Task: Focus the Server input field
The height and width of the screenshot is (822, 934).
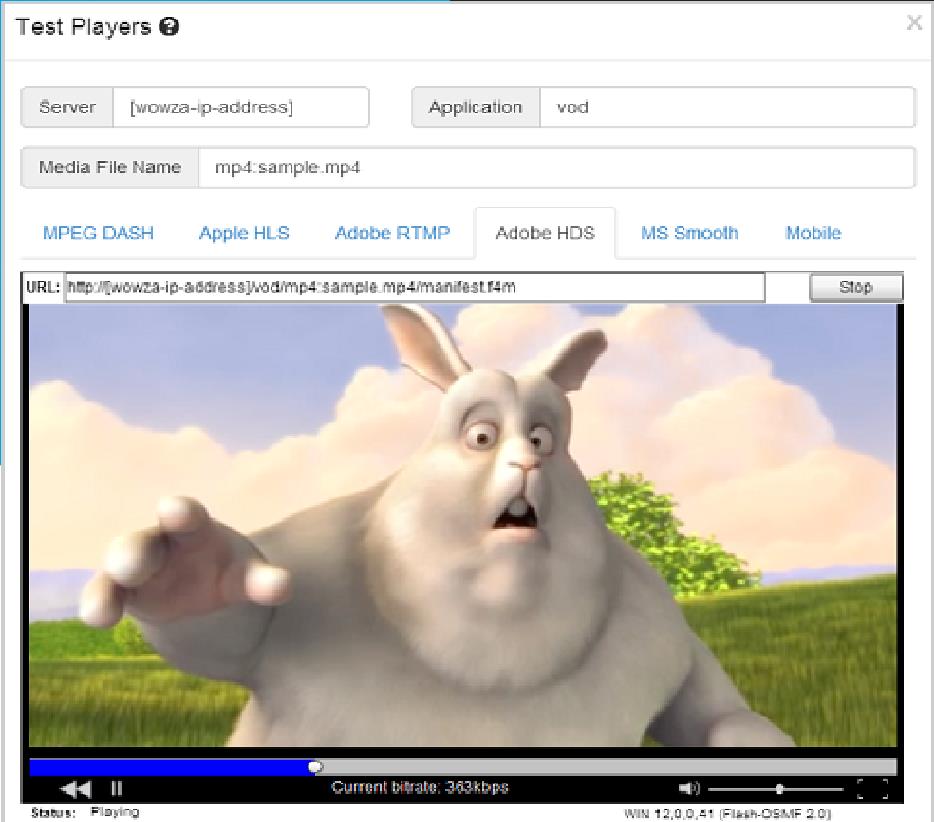Action: point(241,107)
